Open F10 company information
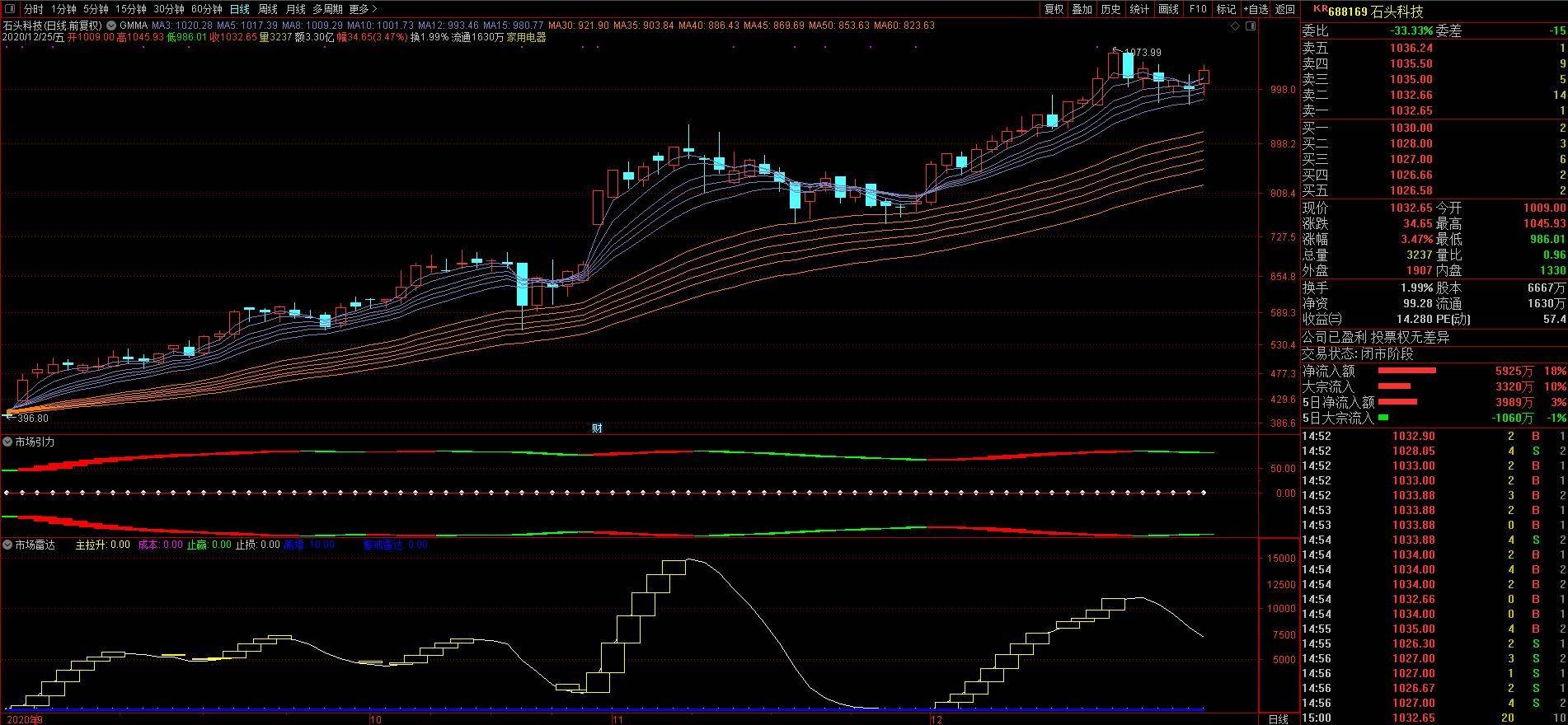This screenshot has width=1568, height=725. (1198, 9)
